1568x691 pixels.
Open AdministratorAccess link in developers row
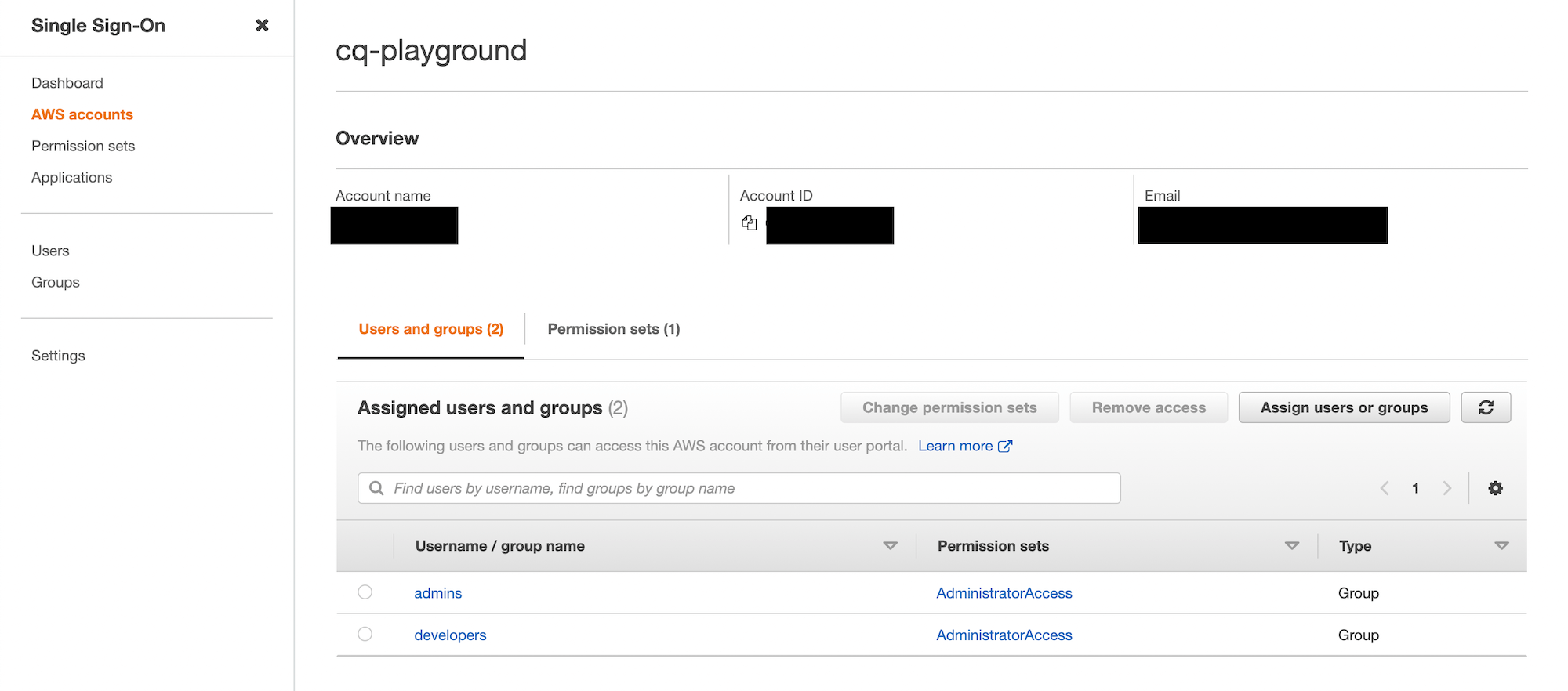(x=1004, y=635)
